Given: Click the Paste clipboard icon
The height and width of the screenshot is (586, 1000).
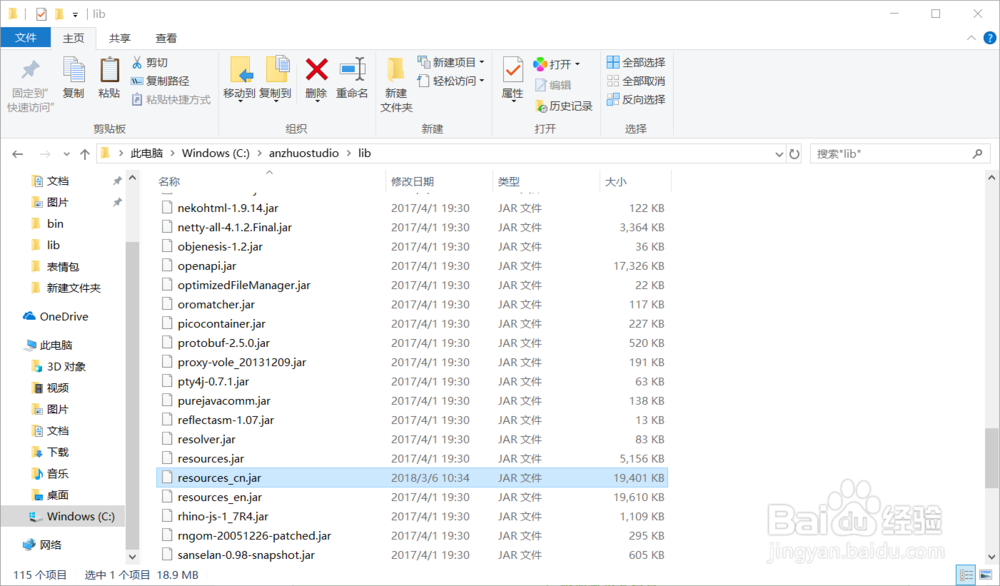Looking at the screenshot, I should [109, 70].
